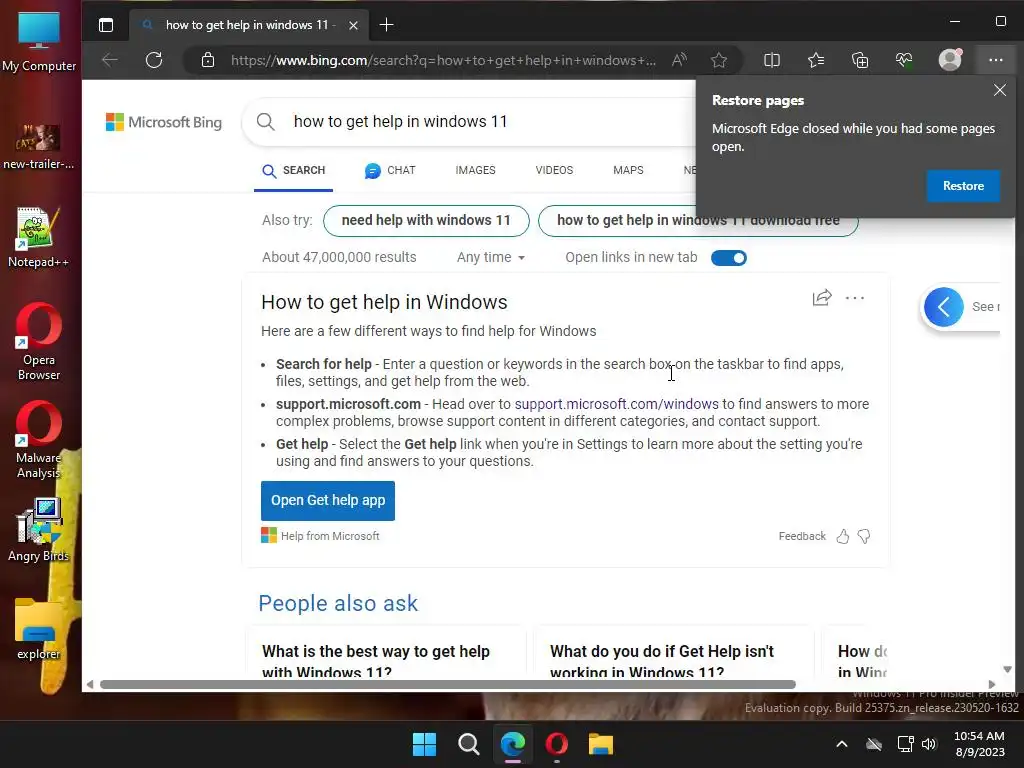Viewport: 1024px width, 768px height.
Task: Refresh the Bing results page
Action: click(x=154, y=60)
